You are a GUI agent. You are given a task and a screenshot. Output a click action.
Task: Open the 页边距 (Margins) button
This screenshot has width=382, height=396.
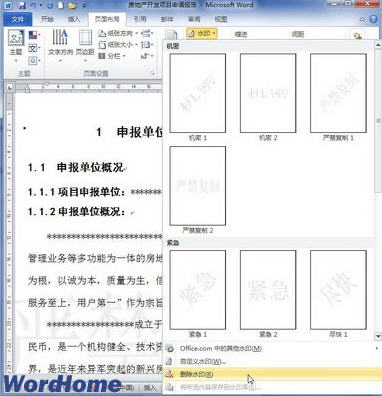point(85,46)
